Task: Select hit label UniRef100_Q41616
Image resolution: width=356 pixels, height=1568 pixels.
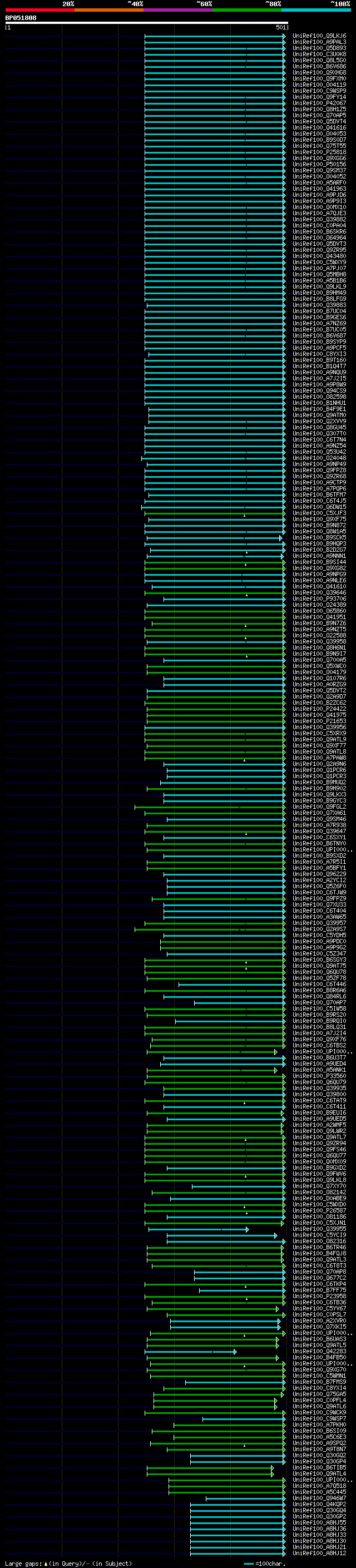Action: [x=319, y=128]
